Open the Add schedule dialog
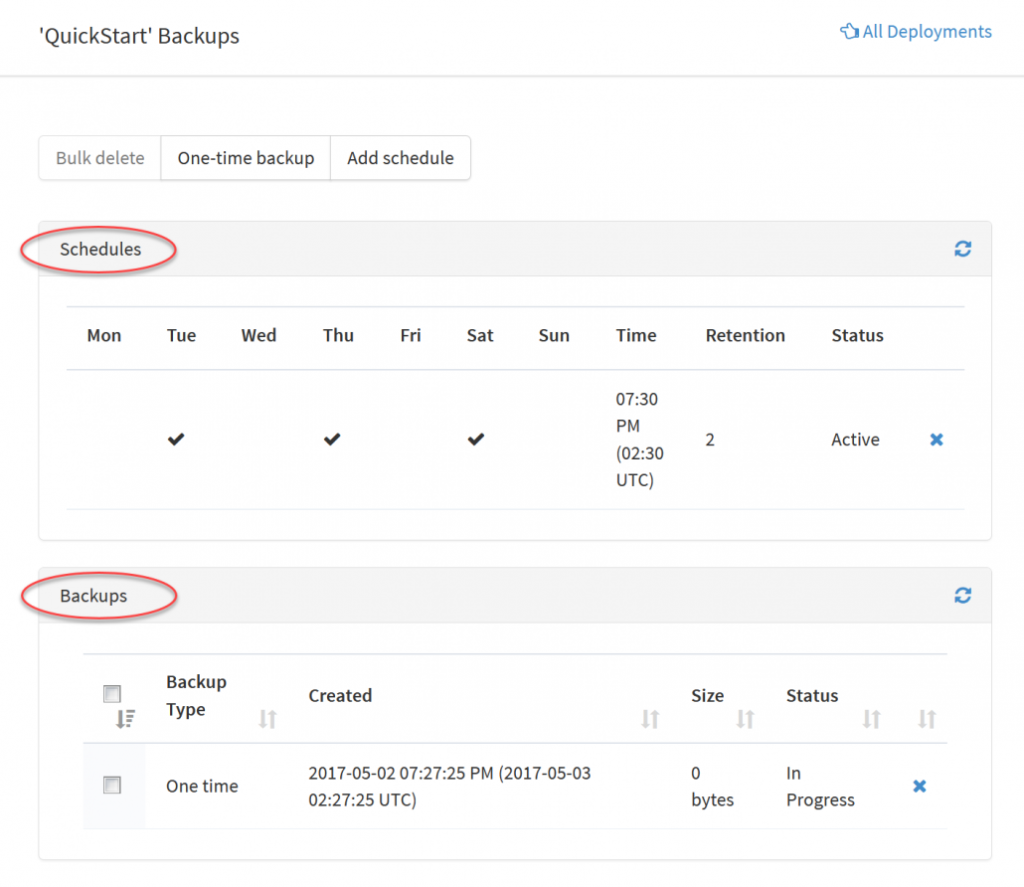 [400, 158]
